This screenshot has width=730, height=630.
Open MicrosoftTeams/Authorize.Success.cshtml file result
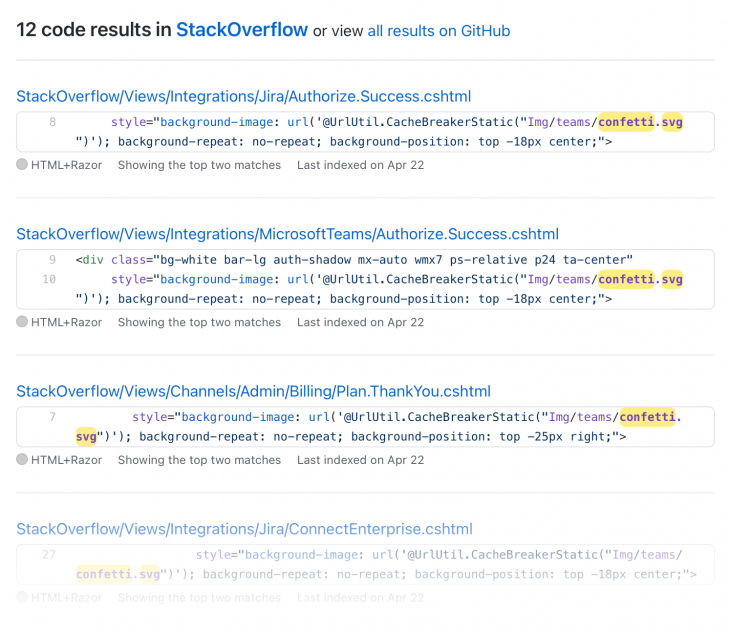coord(287,234)
